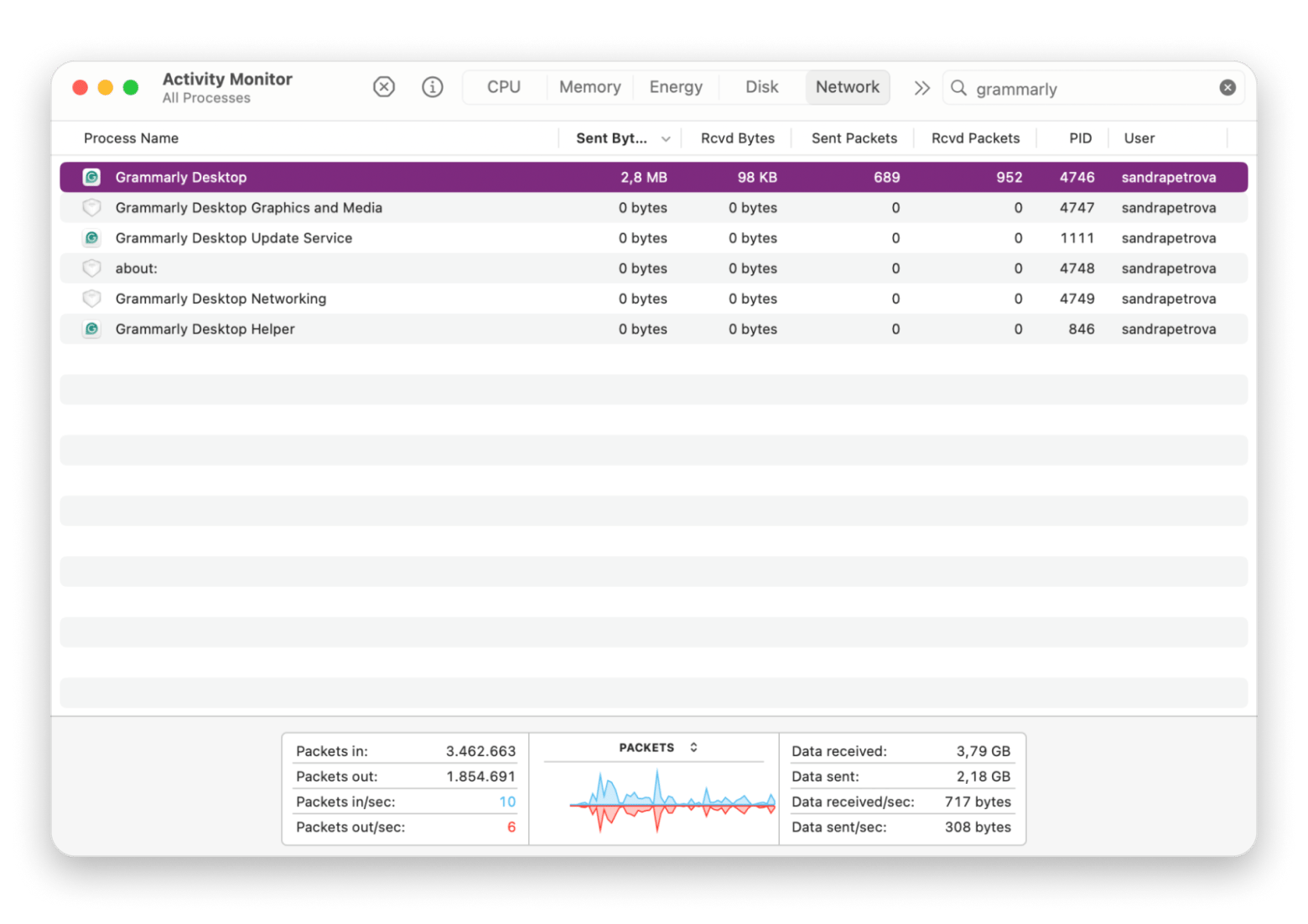Image resolution: width=1308 pixels, height=924 pixels.
Task: Click PID 4748 cell
Action: 1077,268
